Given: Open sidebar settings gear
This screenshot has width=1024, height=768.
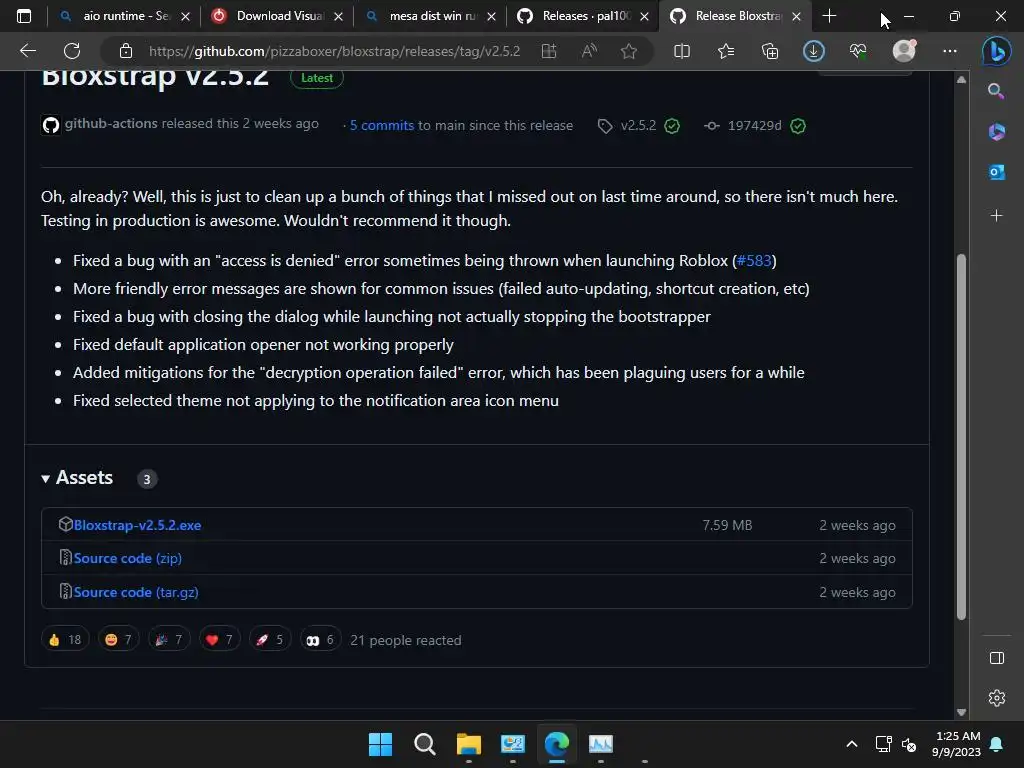Looking at the screenshot, I should (x=997, y=698).
